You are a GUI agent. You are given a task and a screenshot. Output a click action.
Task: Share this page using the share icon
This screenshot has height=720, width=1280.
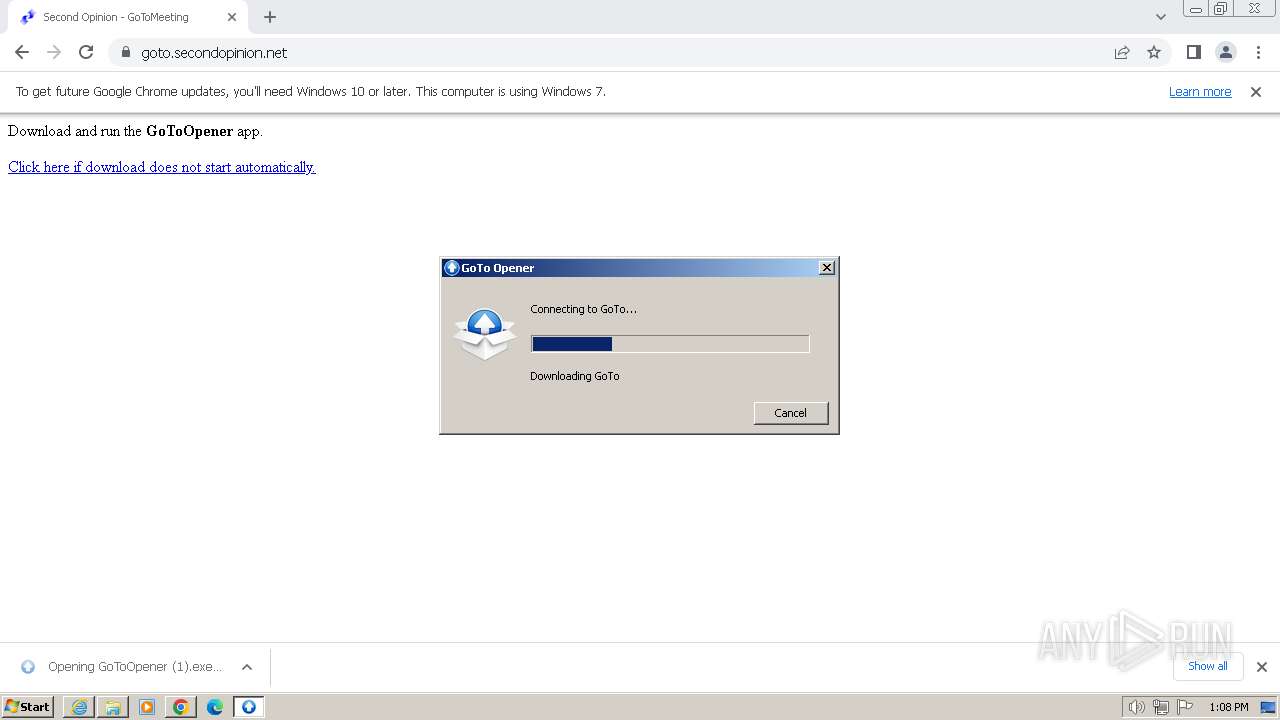coord(1122,53)
